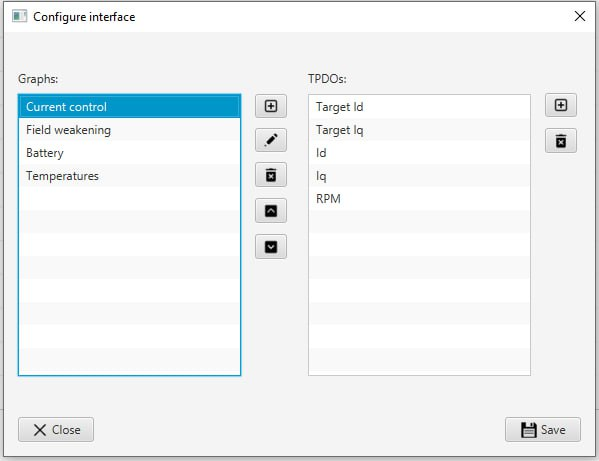Move the selected graph down
The height and width of the screenshot is (461, 599).
click(271, 247)
